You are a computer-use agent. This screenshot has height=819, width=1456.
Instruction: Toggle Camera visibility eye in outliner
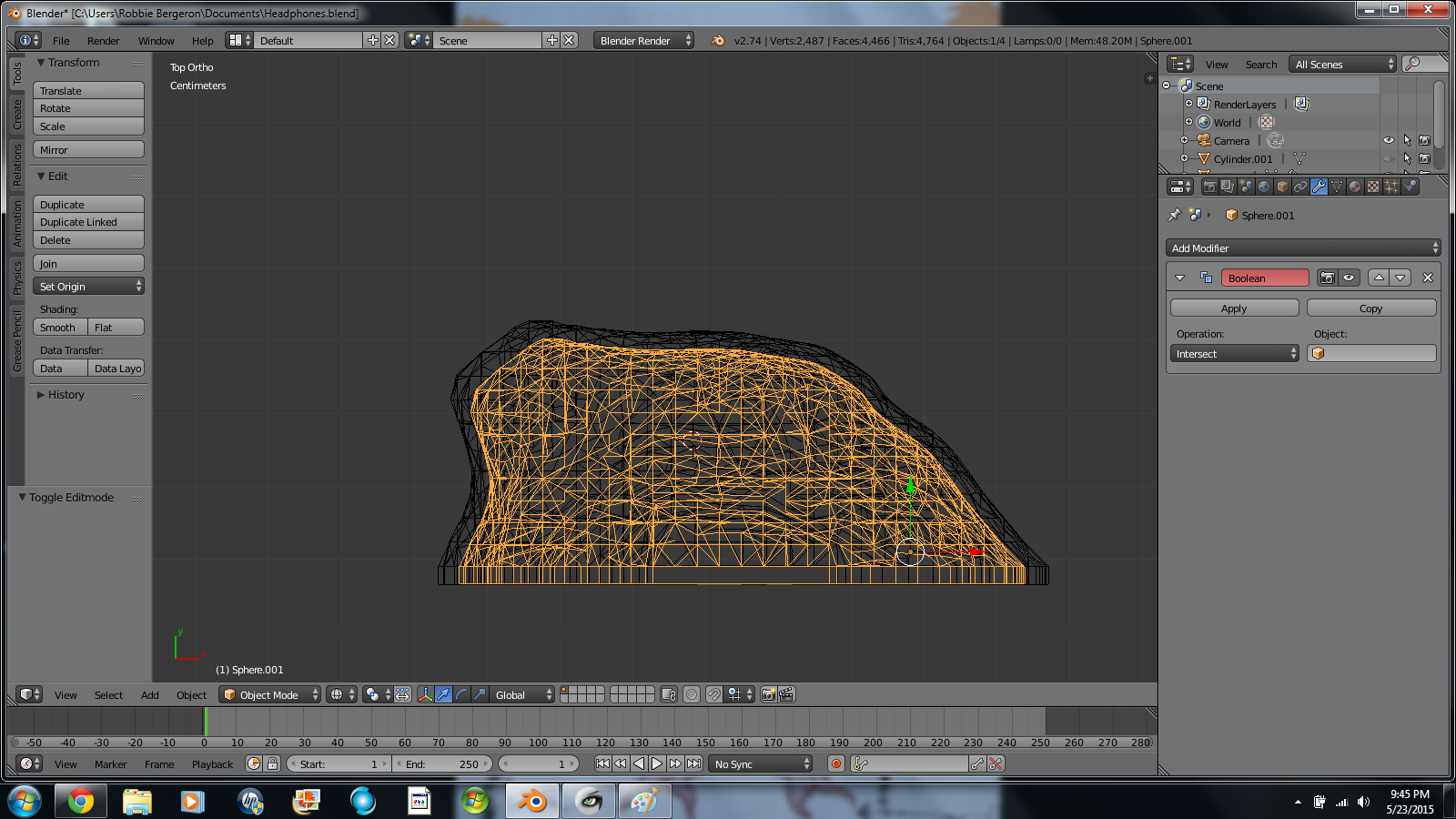tap(1389, 140)
